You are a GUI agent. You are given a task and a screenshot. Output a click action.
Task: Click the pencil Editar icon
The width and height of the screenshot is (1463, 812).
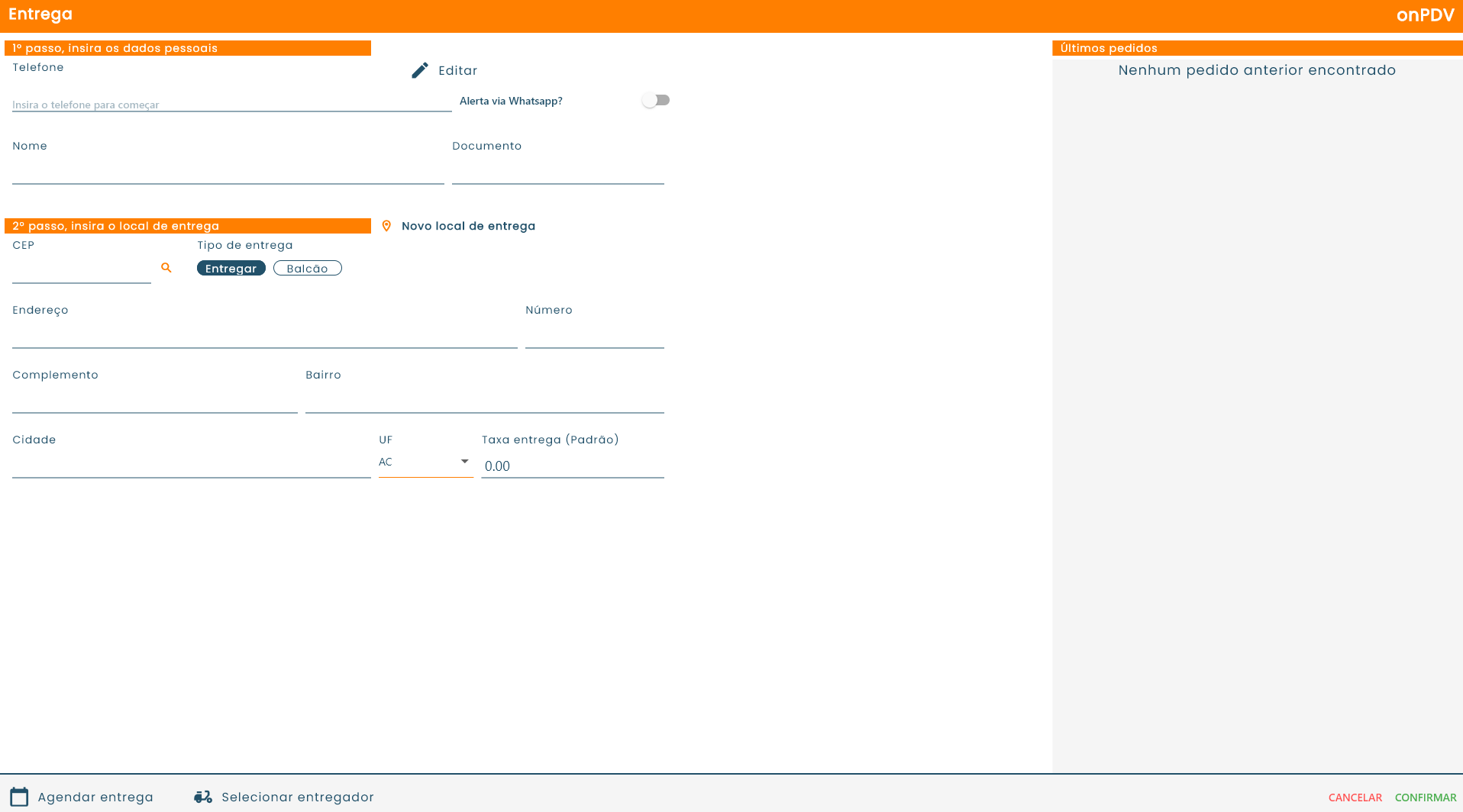pyautogui.click(x=420, y=70)
